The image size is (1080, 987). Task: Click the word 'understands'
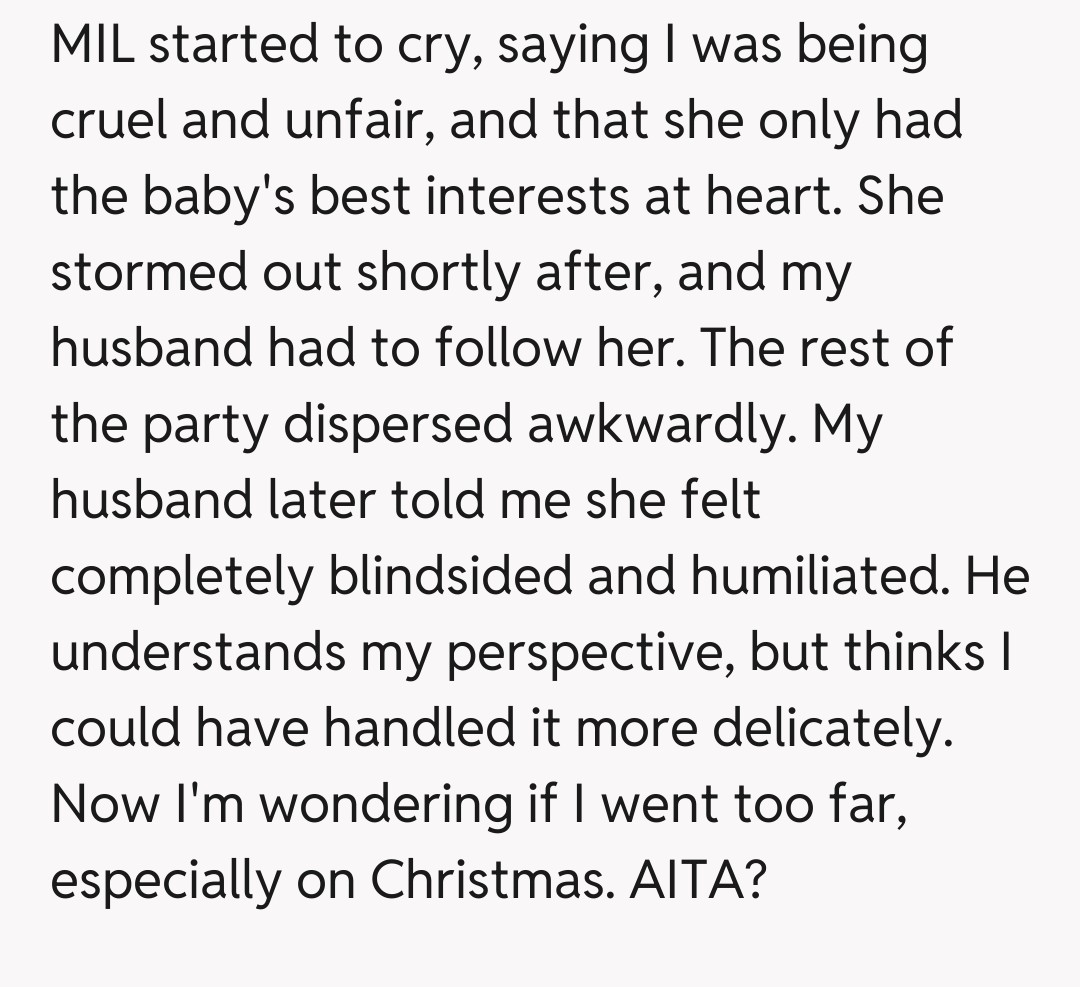pyautogui.click(x=193, y=653)
